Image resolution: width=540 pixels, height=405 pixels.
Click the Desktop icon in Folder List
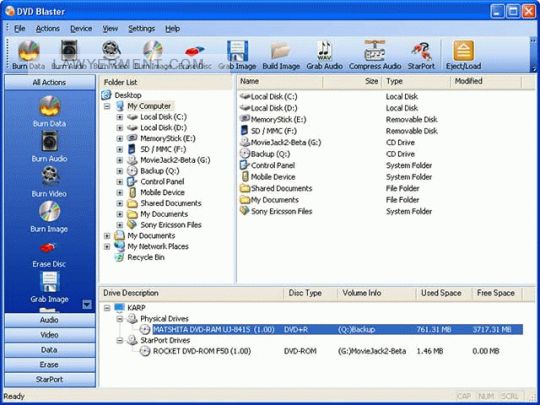pos(106,95)
